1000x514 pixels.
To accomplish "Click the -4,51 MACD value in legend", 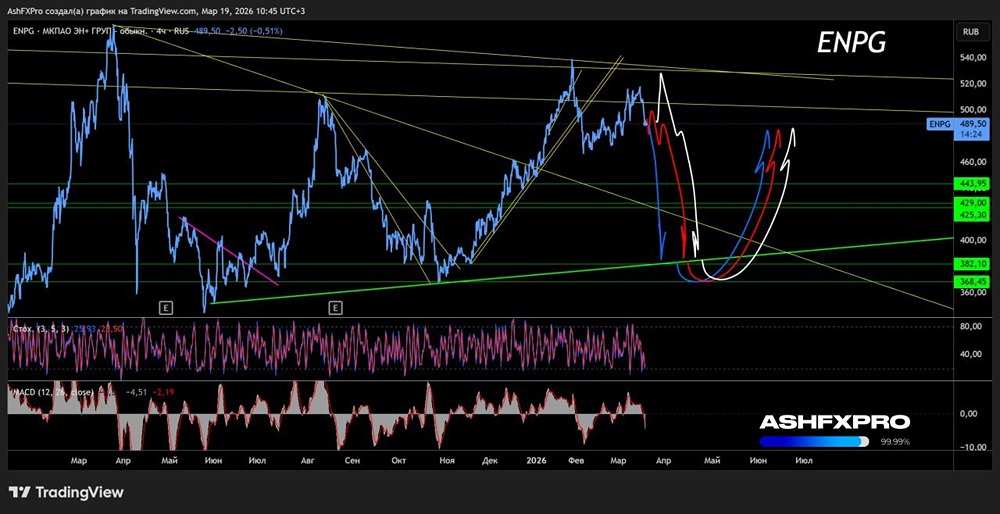I will (x=138, y=392).
